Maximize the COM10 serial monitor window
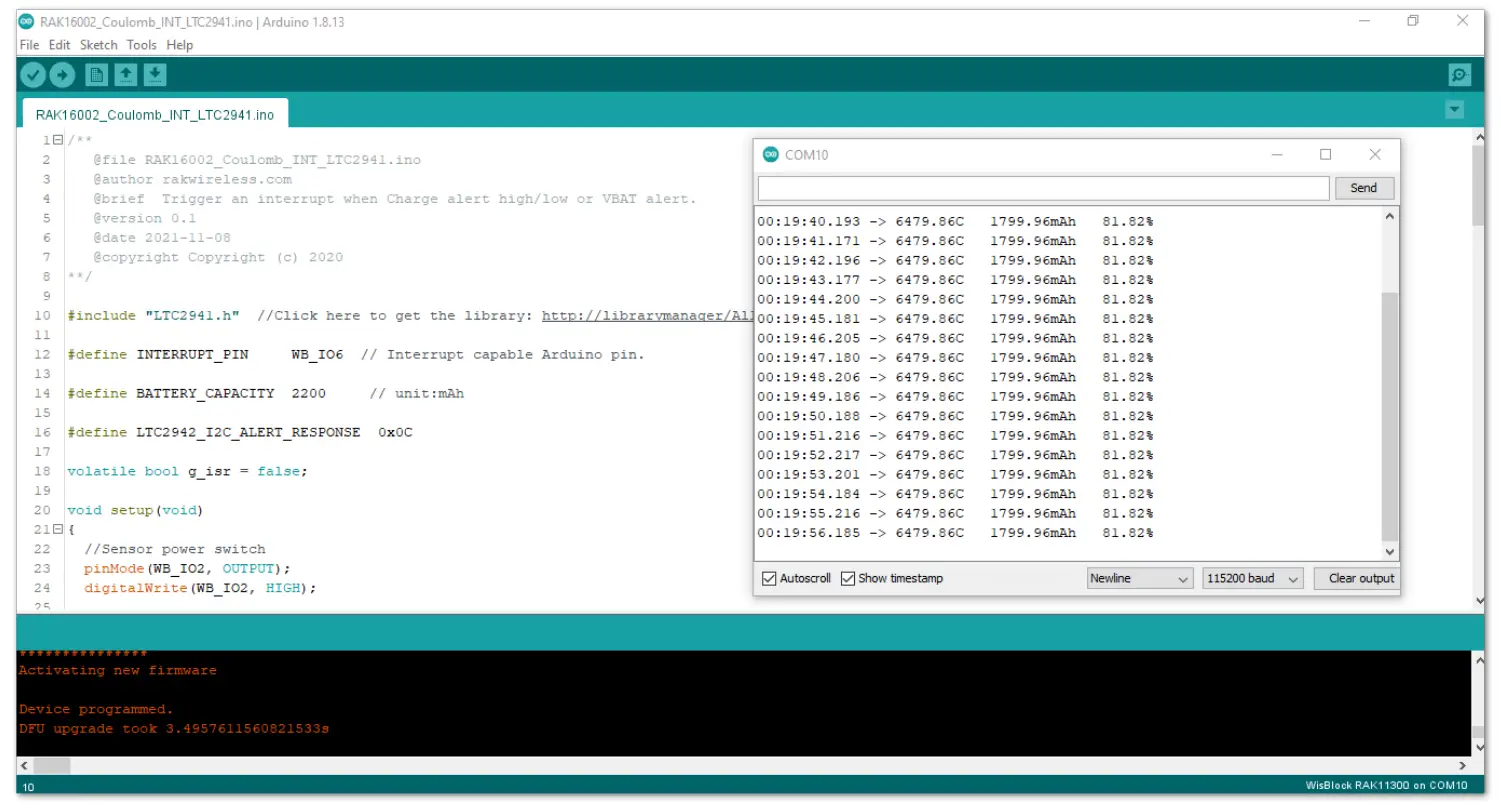 point(1326,155)
